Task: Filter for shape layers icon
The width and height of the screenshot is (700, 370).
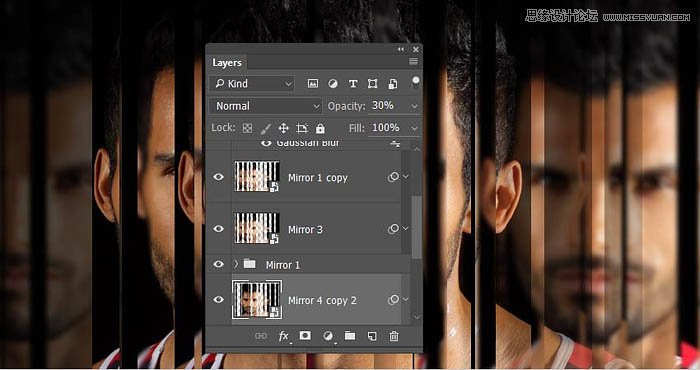Action: pos(372,83)
